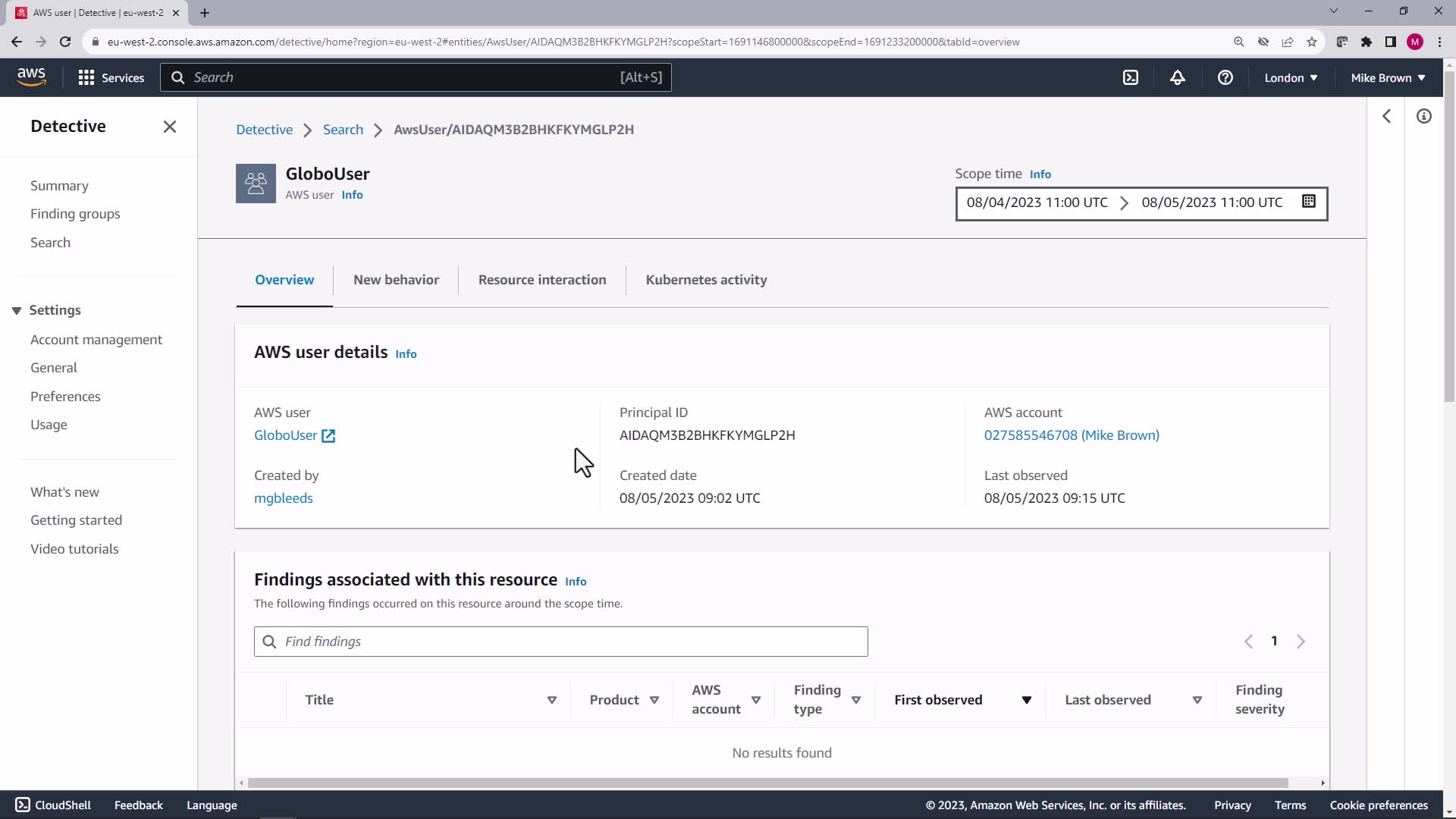This screenshot has width=1456, height=819.
Task: Click the notifications bell icon
Action: coord(1177,77)
